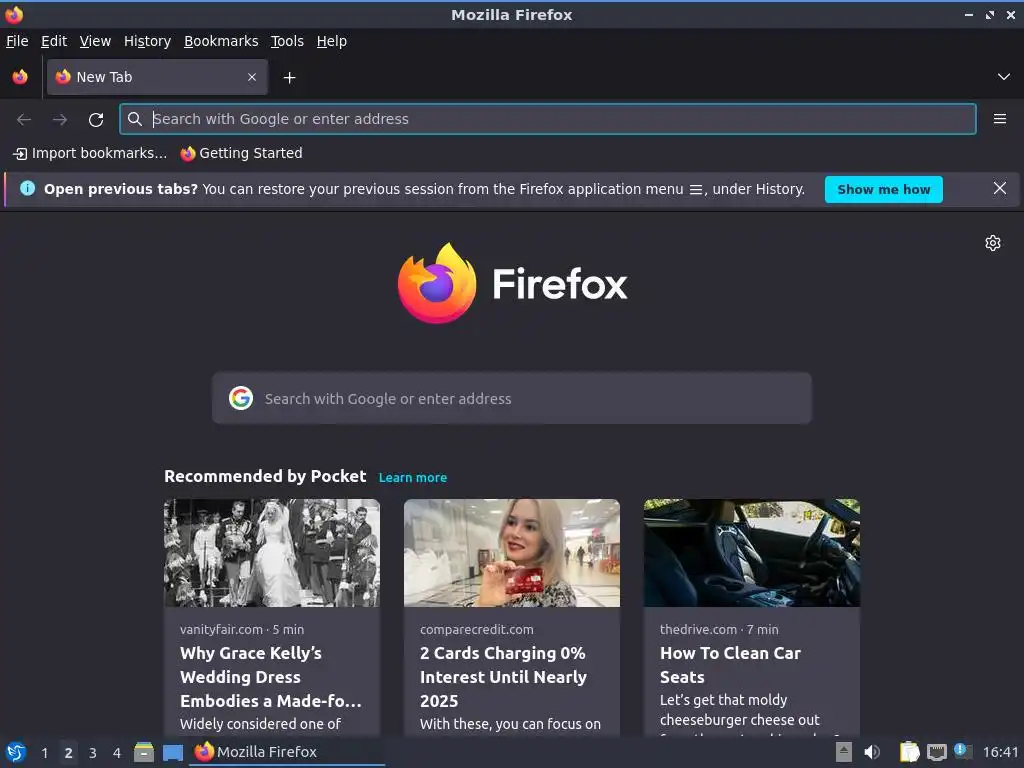This screenshot has height=768, width=1024.
Task: Dismiss the Open previous tabs notification
Action: pos(999,189)
